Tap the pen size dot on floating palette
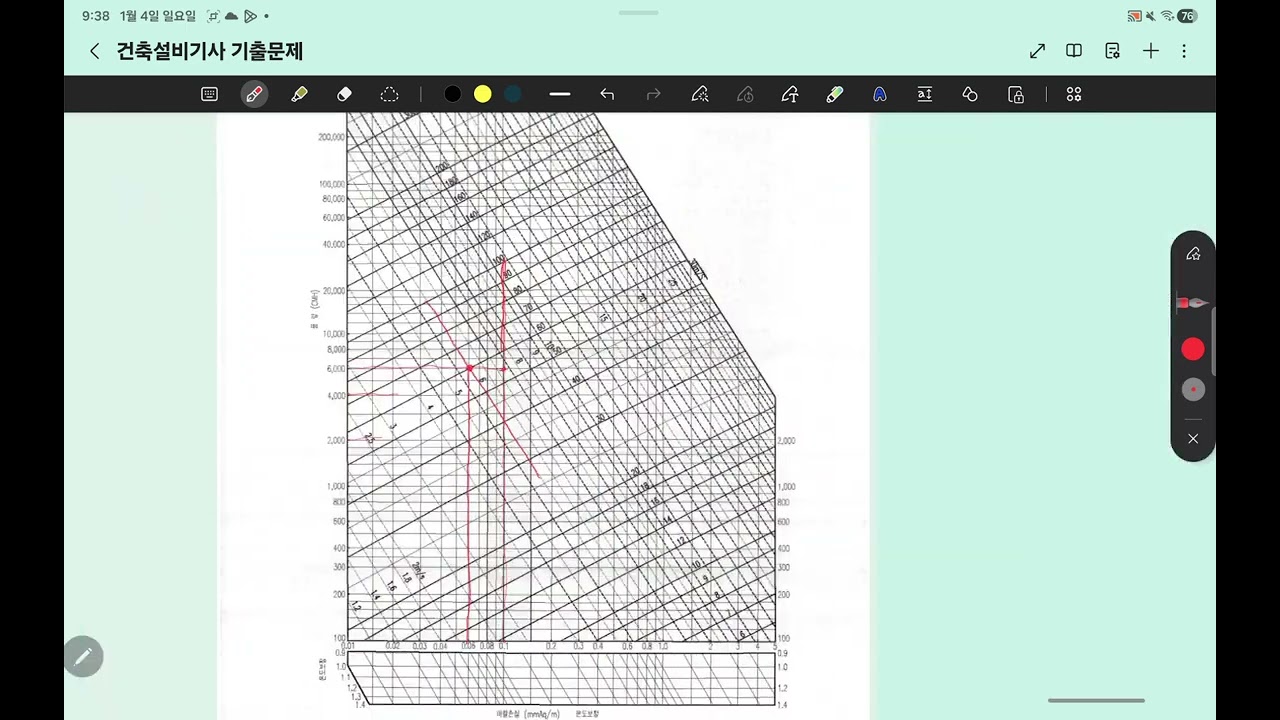Screen dimensions: 1280x720 (1193, 390)
